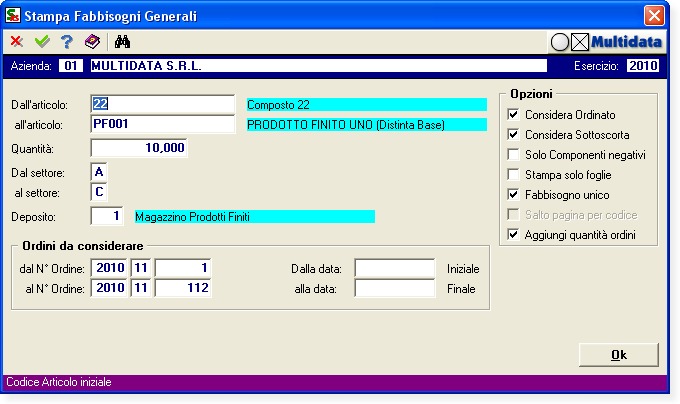Click Magazzino Prodotti Finiti description
680x404 pixels.
255,217
